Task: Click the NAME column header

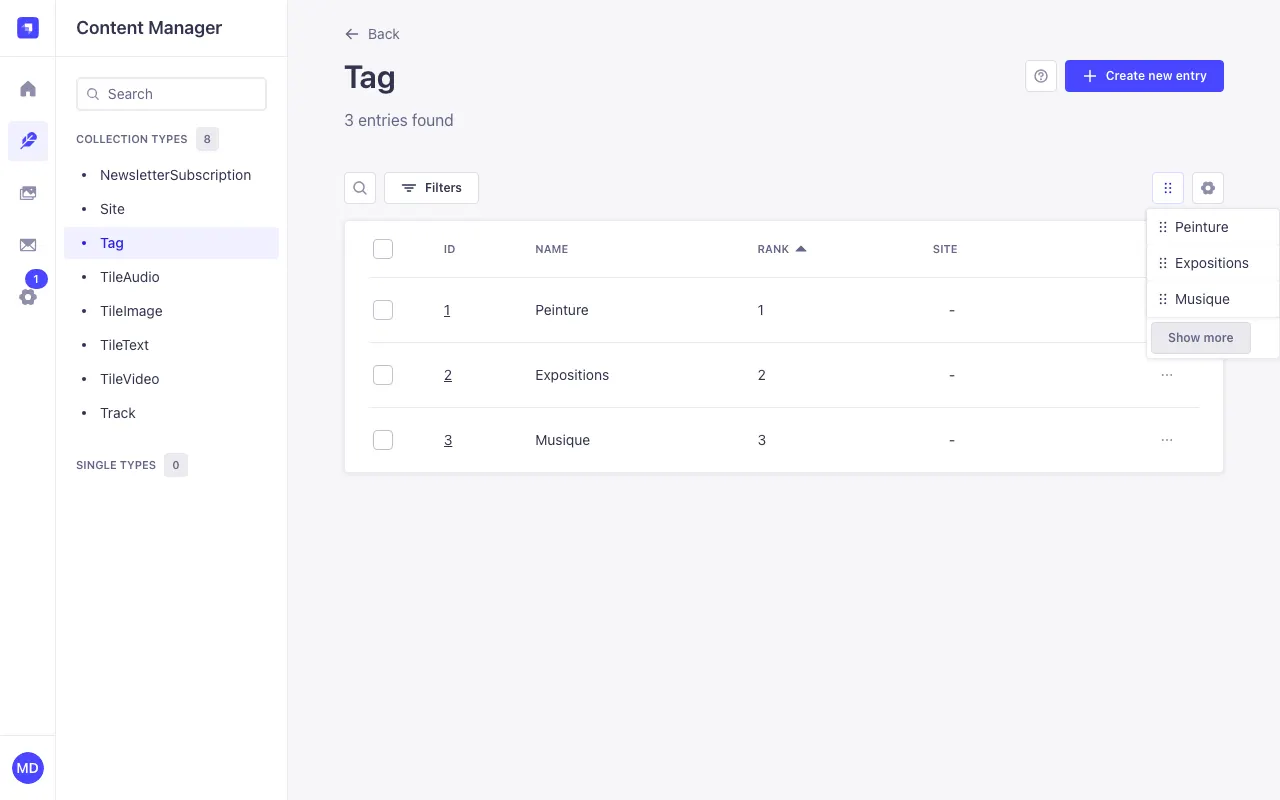Action: [x=551, y=249]
